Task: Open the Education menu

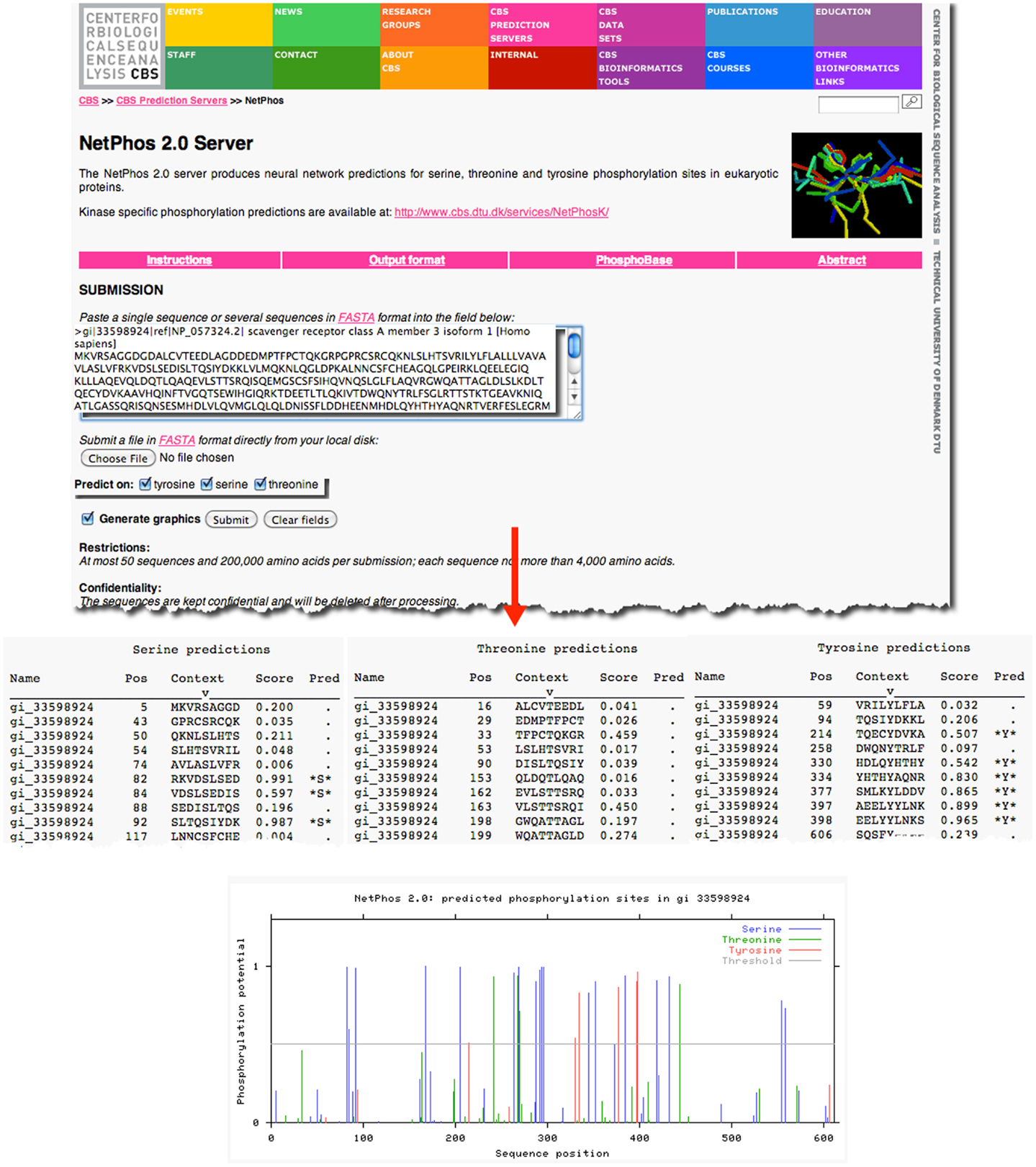Action: [868, 24]
